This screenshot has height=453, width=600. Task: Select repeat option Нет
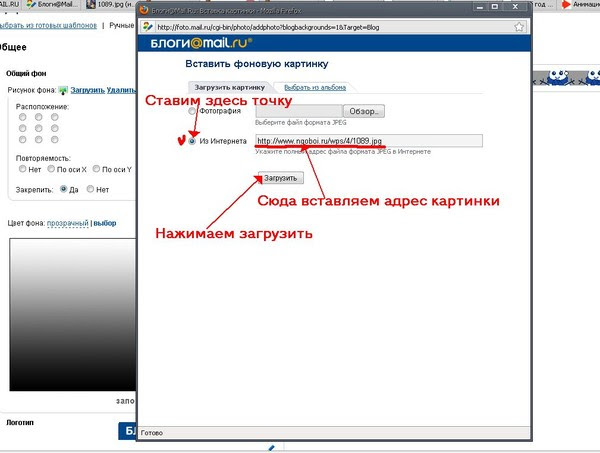pyautogui.click(x=23, y=169)
